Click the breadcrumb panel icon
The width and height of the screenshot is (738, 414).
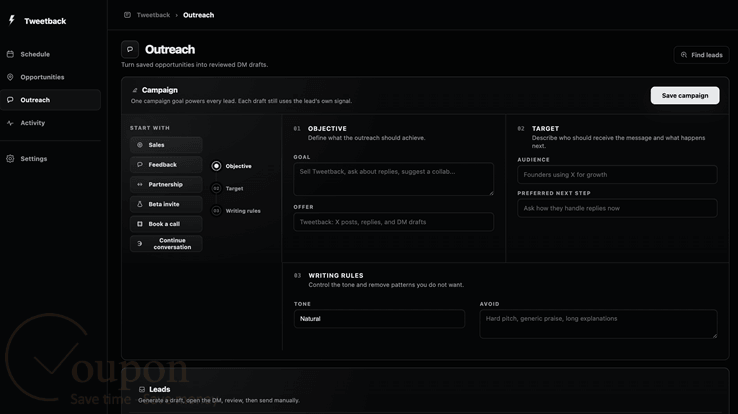[x=127, y=15]
